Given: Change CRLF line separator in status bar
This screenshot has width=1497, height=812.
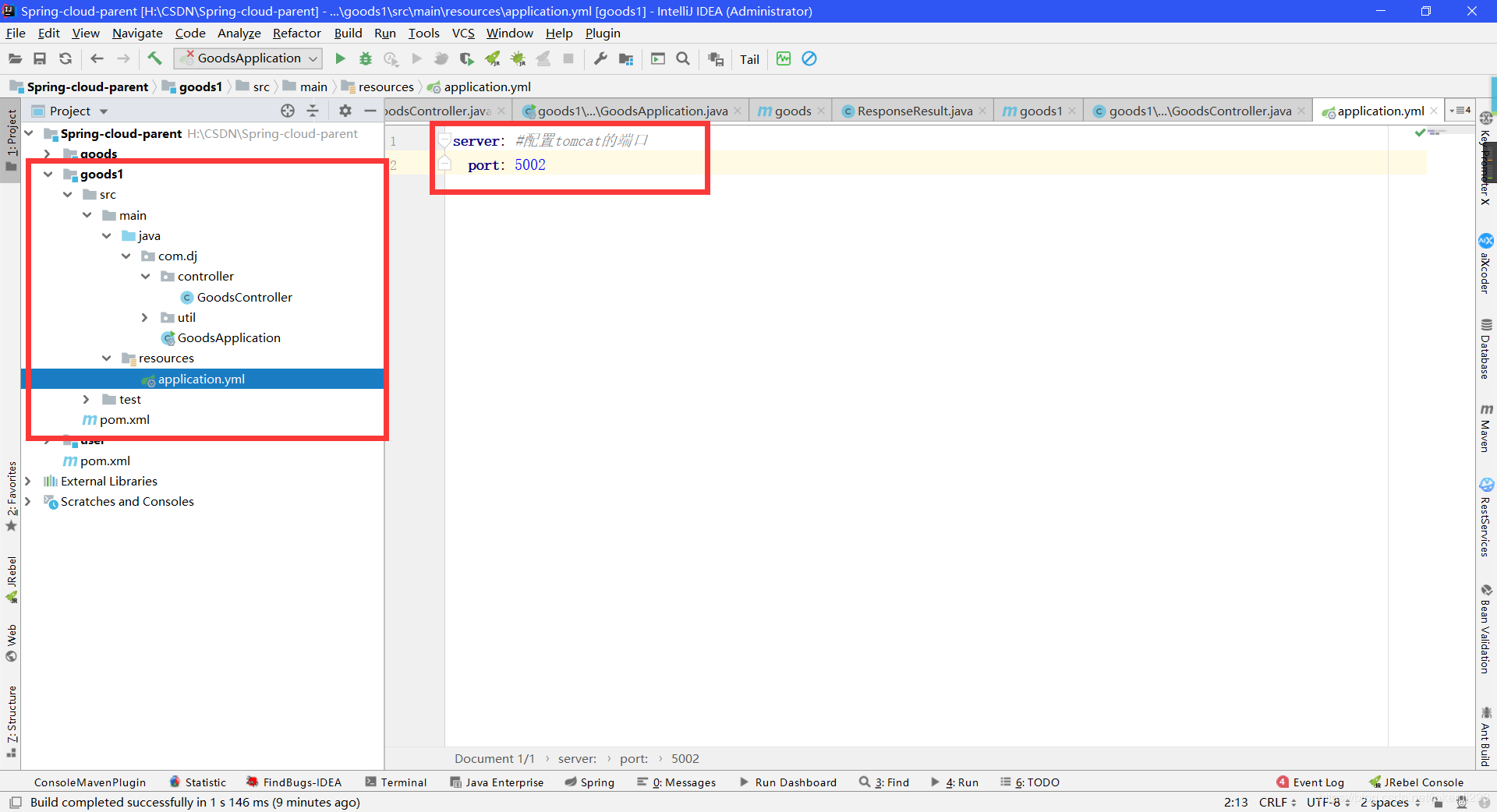Looking at the screenshot, I should (x=1277, y=802).
